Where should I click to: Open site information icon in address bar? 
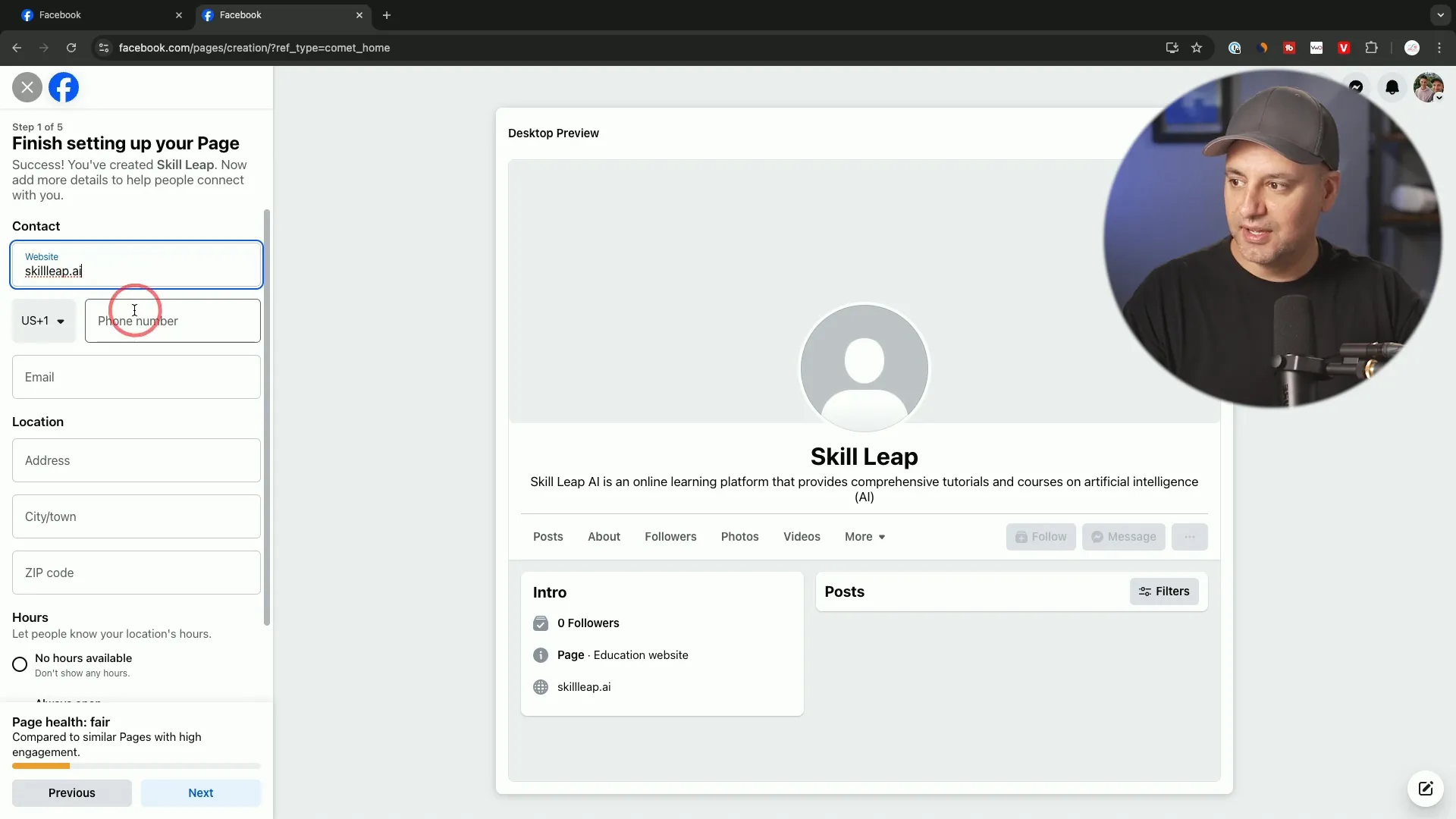click(104, 48)
